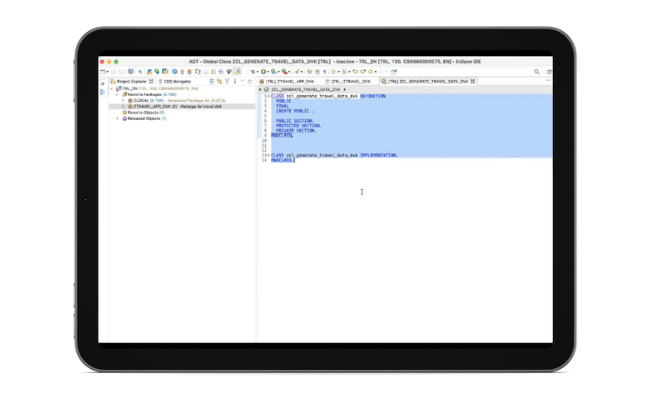Collapse the Favorite Packages node
The height and width of the screenshot is (400, 650).
[118, 95]
